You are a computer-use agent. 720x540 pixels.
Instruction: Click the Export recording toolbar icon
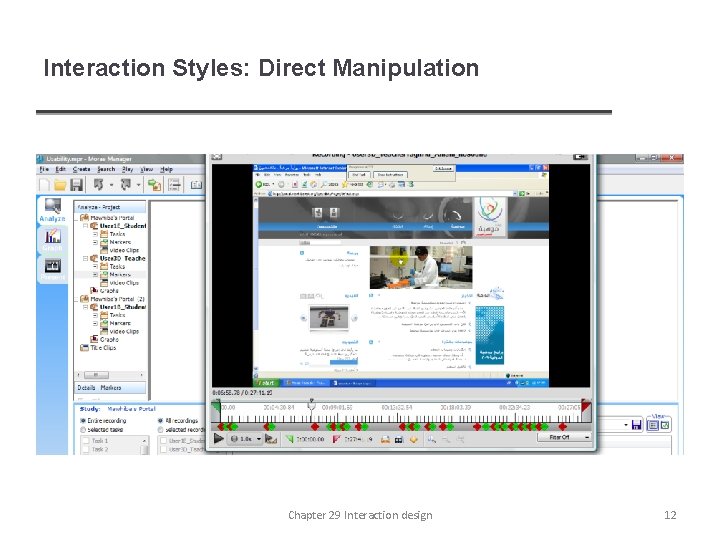[x=125, y=185]
